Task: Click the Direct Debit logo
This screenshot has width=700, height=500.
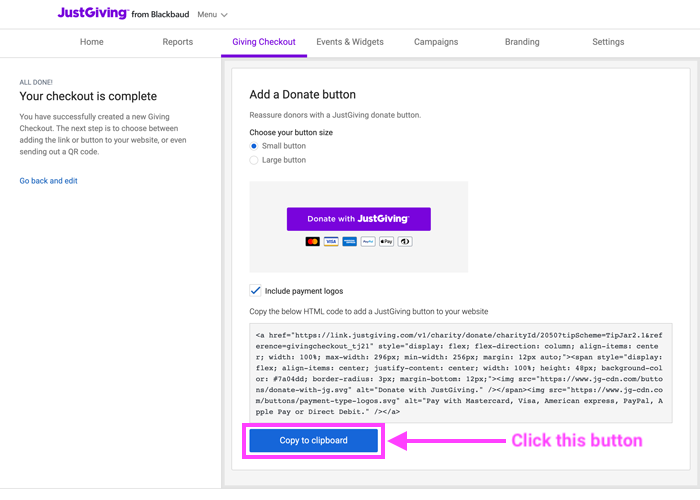Action: point(405,242)
